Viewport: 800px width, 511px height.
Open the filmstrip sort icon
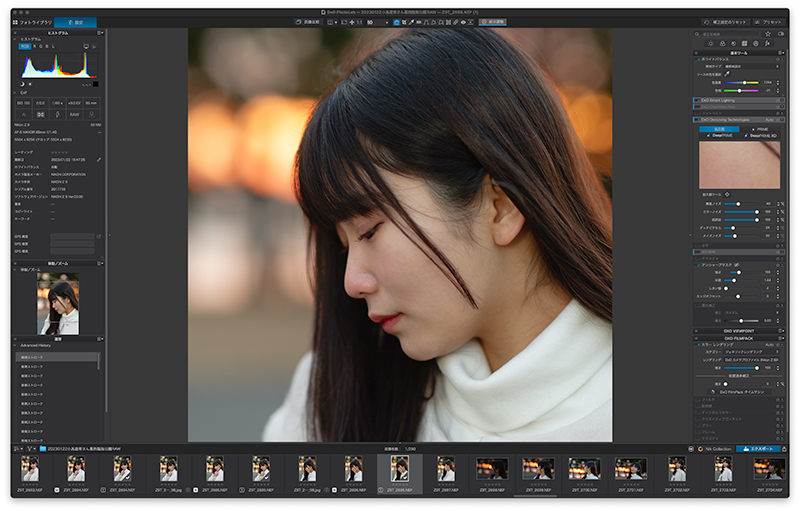point(16,449)
